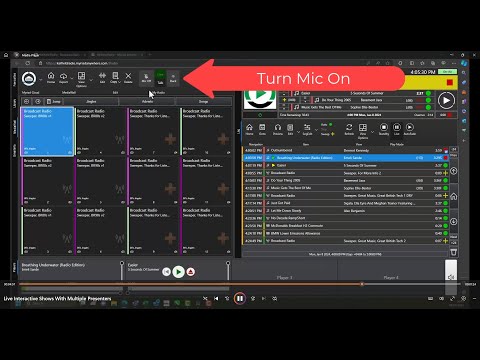Toggle the green Talk button
This screenshot has height=360, width=480.
pyautogui.click(x=160, y=78)
